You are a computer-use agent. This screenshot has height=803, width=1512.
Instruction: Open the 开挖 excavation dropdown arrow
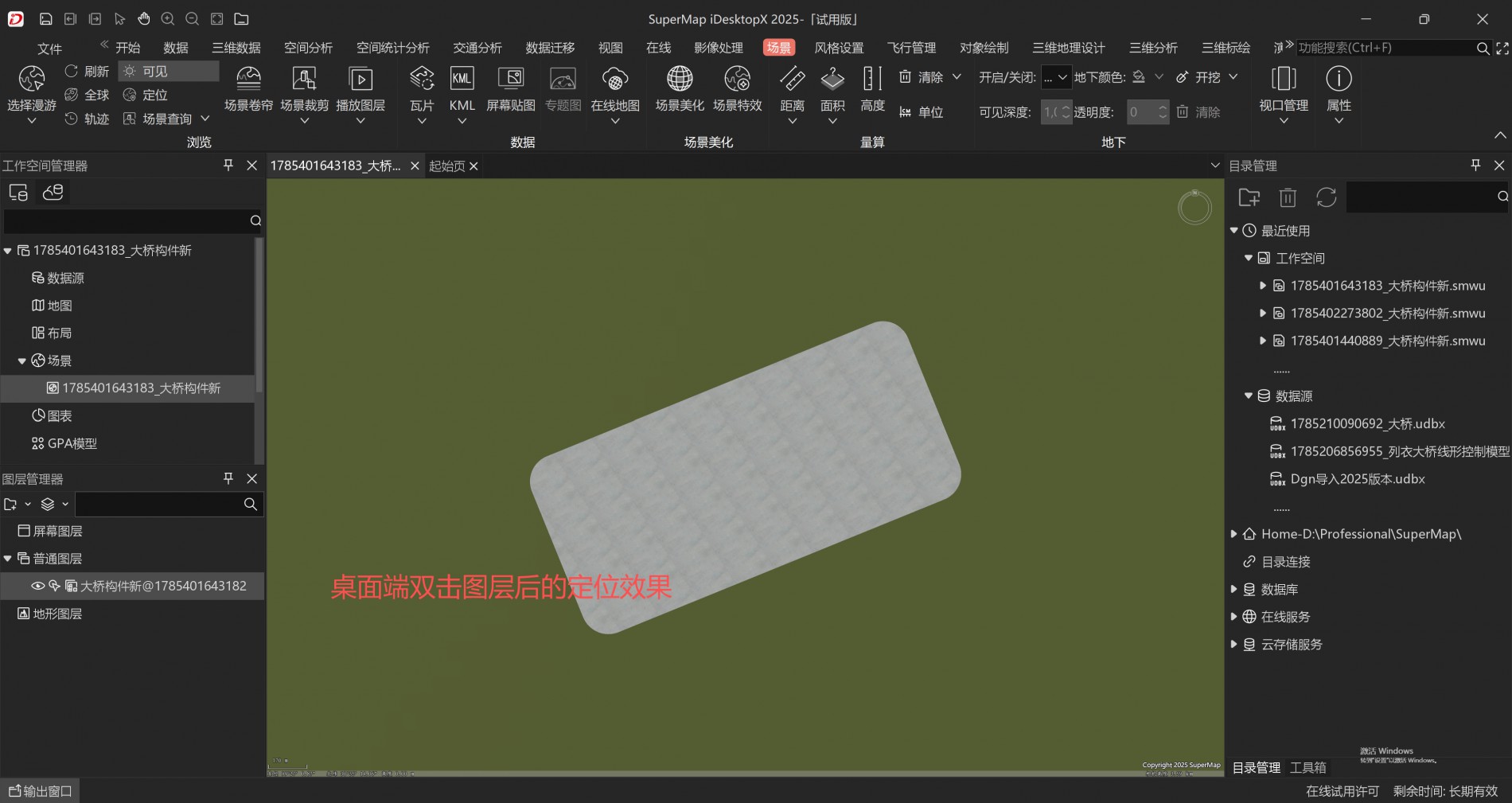[1233, 77]
